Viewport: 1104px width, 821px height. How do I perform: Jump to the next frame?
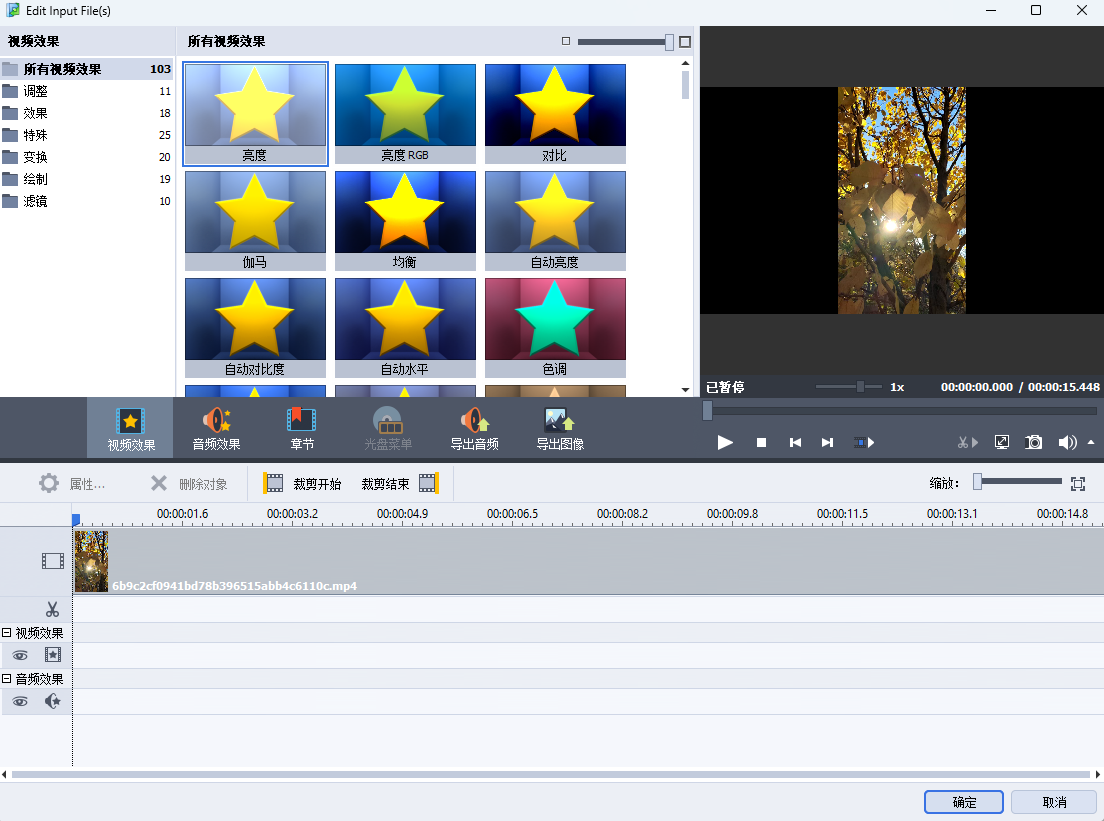point(827,442)
